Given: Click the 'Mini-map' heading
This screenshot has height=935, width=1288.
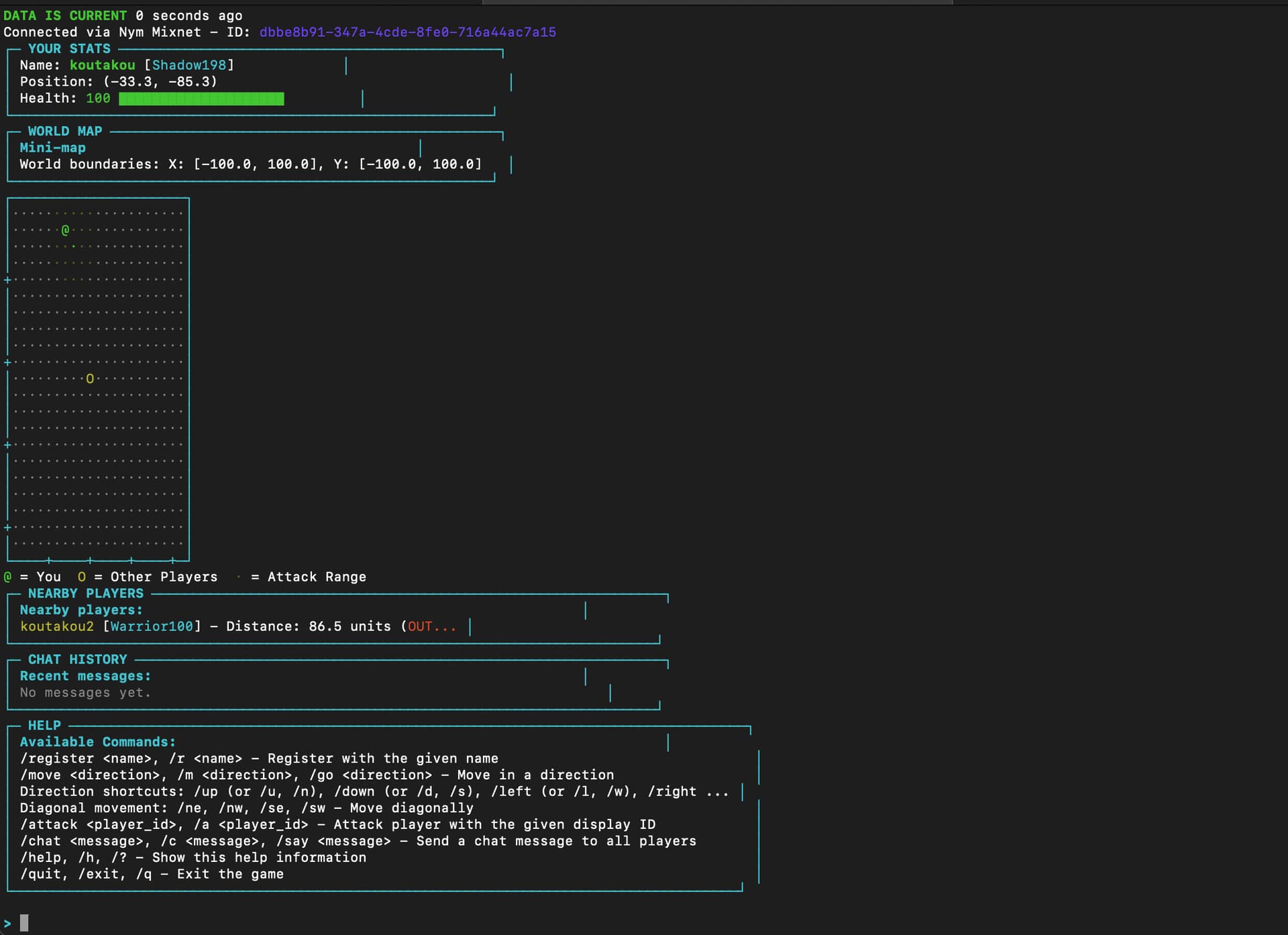Looking at the screenshot, I should tap(53, 148).
